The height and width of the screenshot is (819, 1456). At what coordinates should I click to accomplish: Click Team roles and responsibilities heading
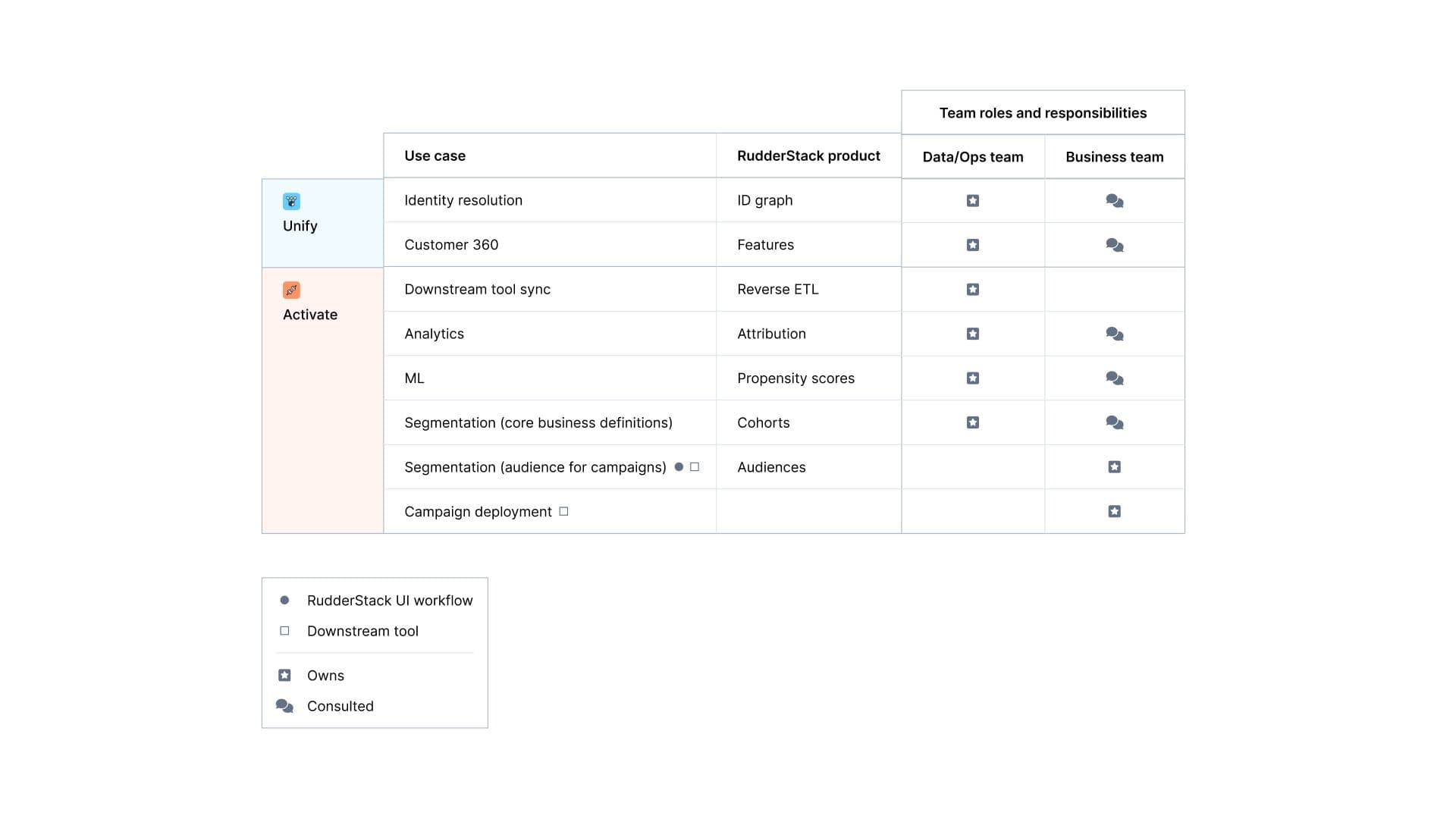[1043, 113]
